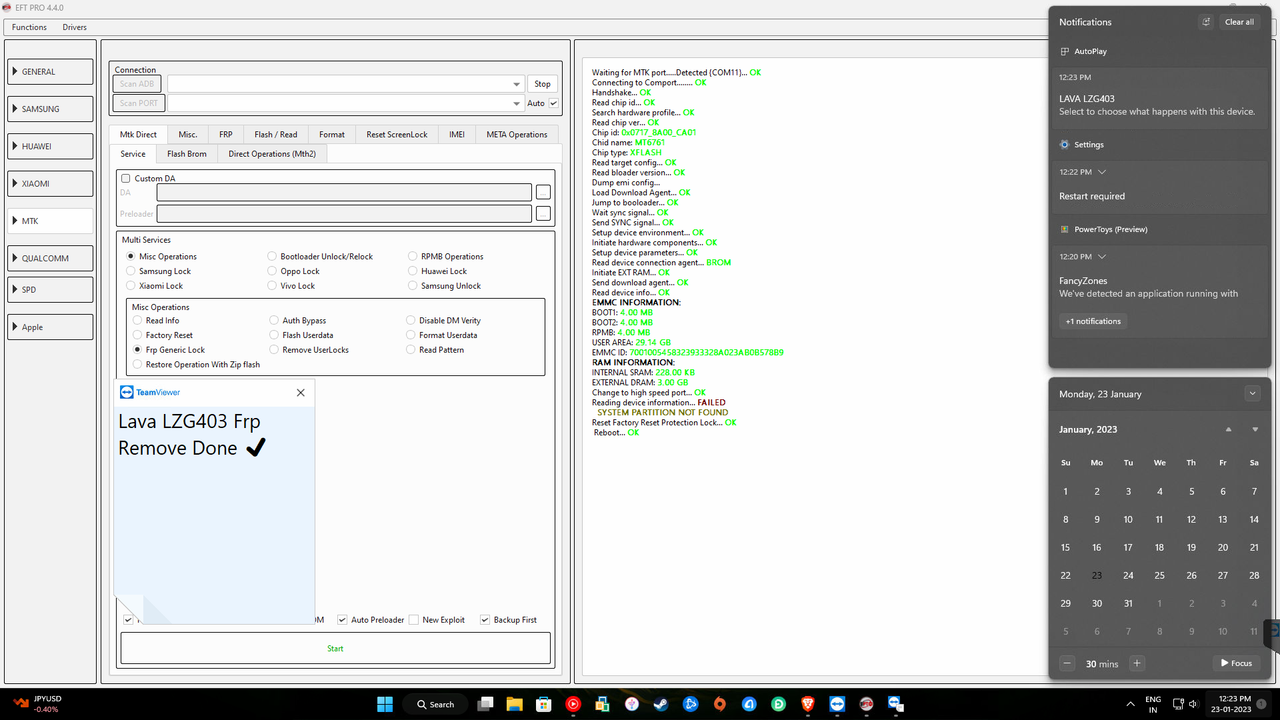Collapse the calendar with chevron
This screenshot has width=1280, height=720.
click(1253, 394)
